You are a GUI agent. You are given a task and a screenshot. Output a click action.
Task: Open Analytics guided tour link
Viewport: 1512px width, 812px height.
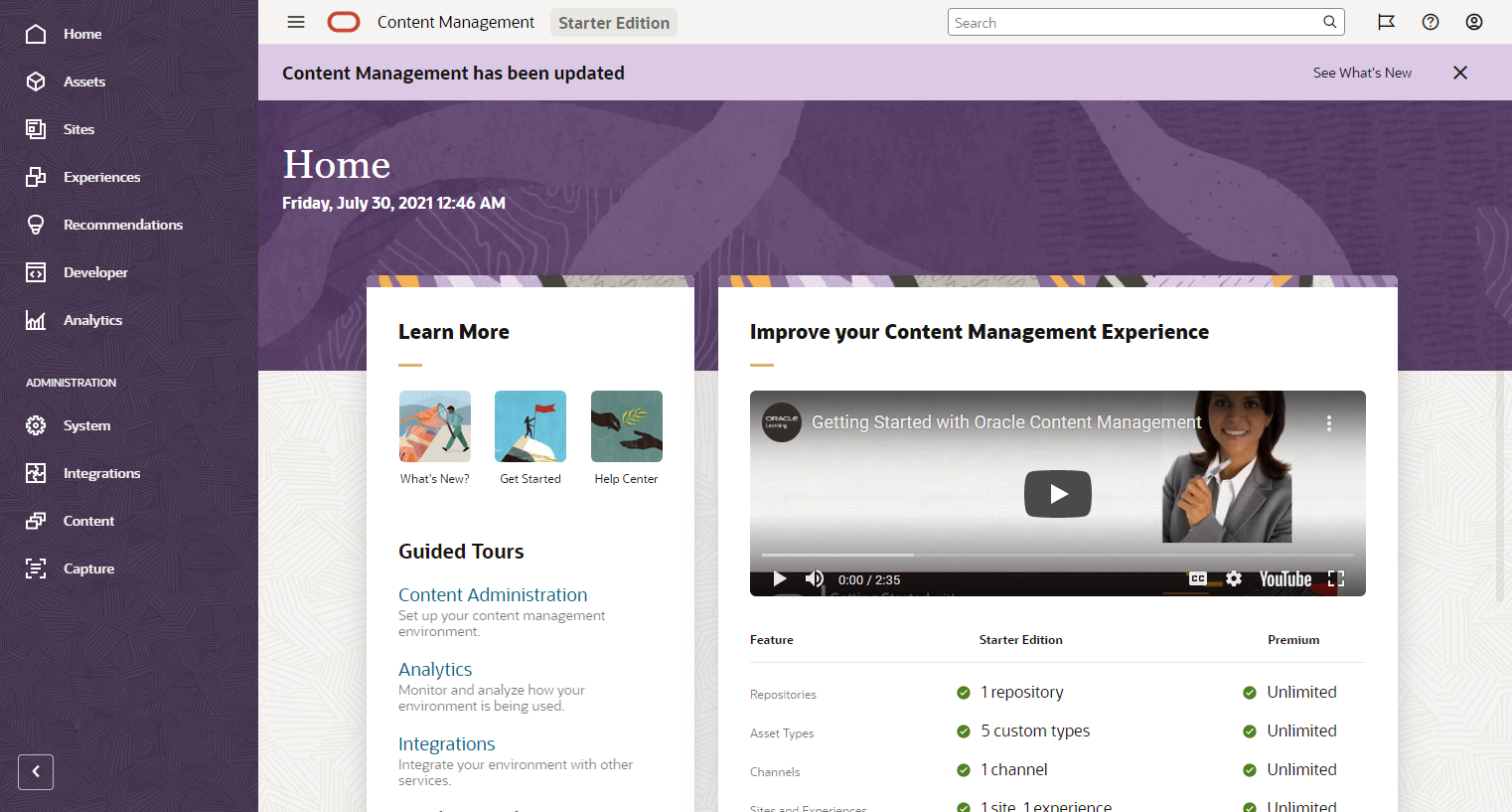point(435,669)
